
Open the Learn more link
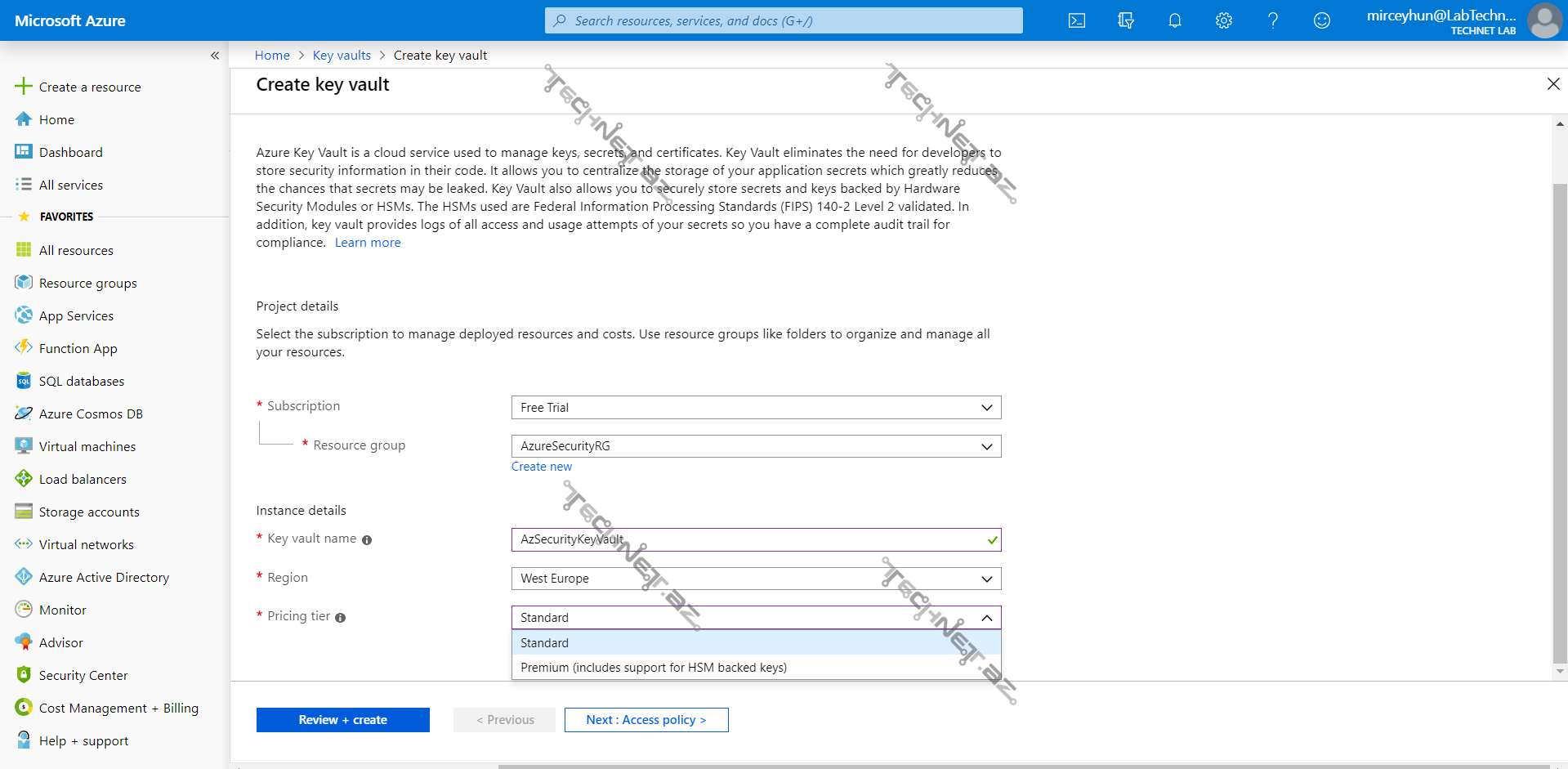coord(368,243)
